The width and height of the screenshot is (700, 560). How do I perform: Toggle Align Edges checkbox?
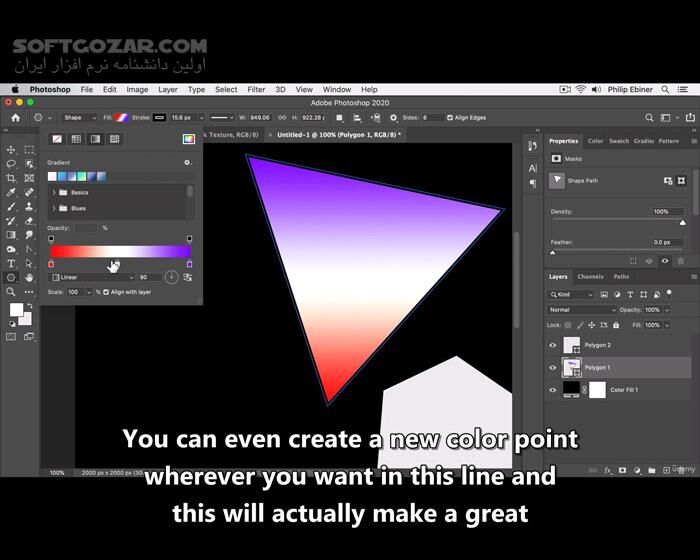point(450,118)
